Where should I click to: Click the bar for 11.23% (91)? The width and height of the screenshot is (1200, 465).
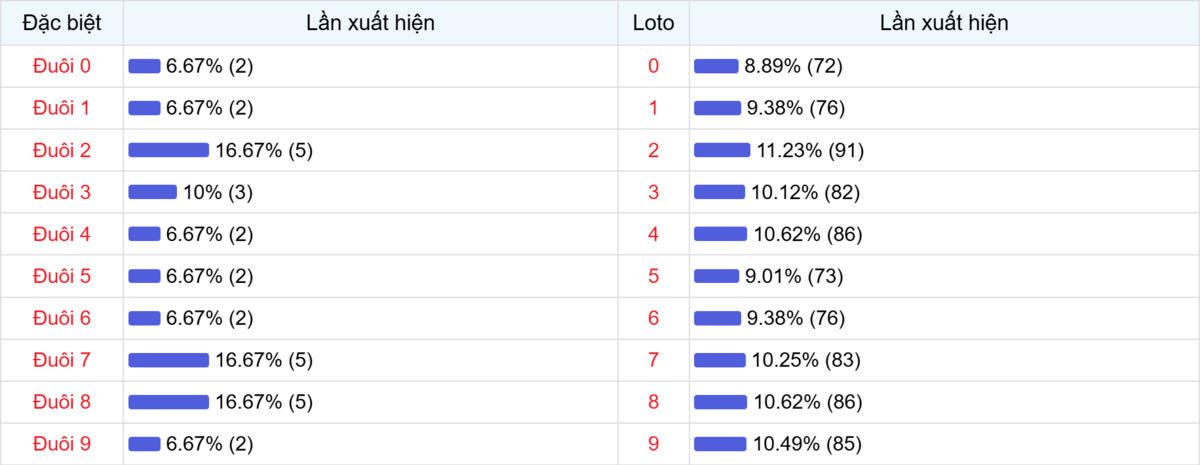coord(722,150)
